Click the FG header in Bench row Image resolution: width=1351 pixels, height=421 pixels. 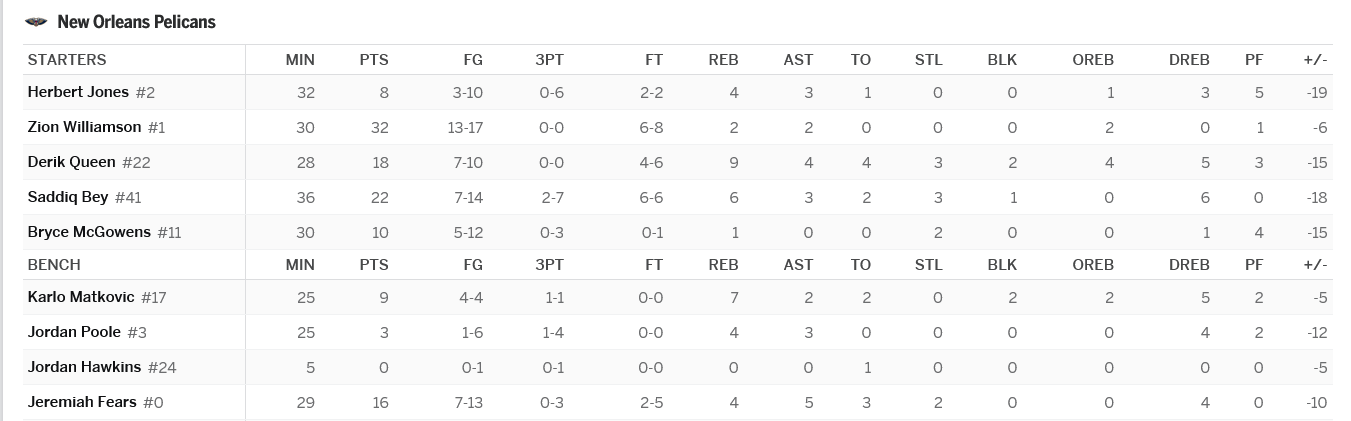473,265
